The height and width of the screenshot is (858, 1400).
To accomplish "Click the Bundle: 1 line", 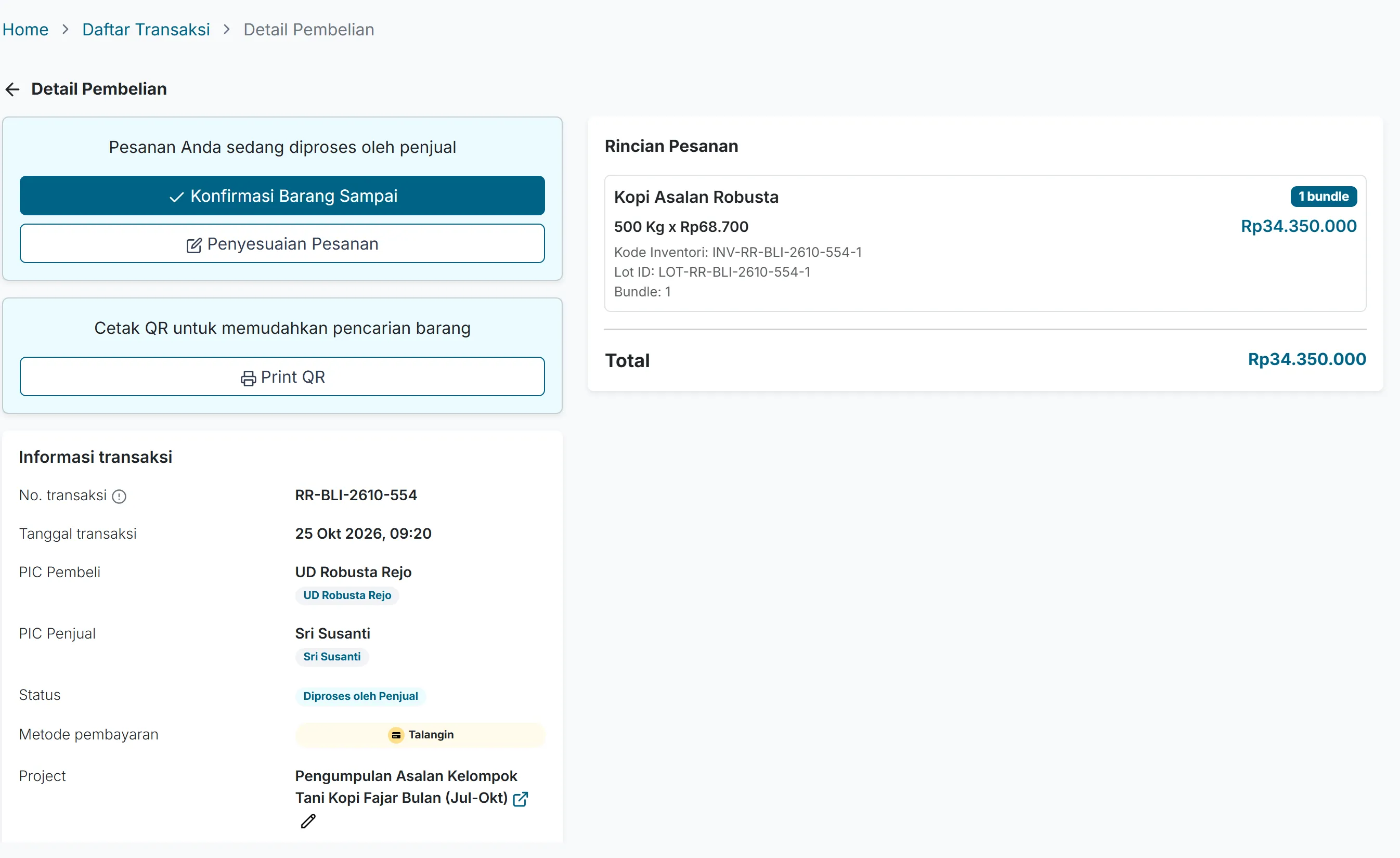I will click(643, 292).
